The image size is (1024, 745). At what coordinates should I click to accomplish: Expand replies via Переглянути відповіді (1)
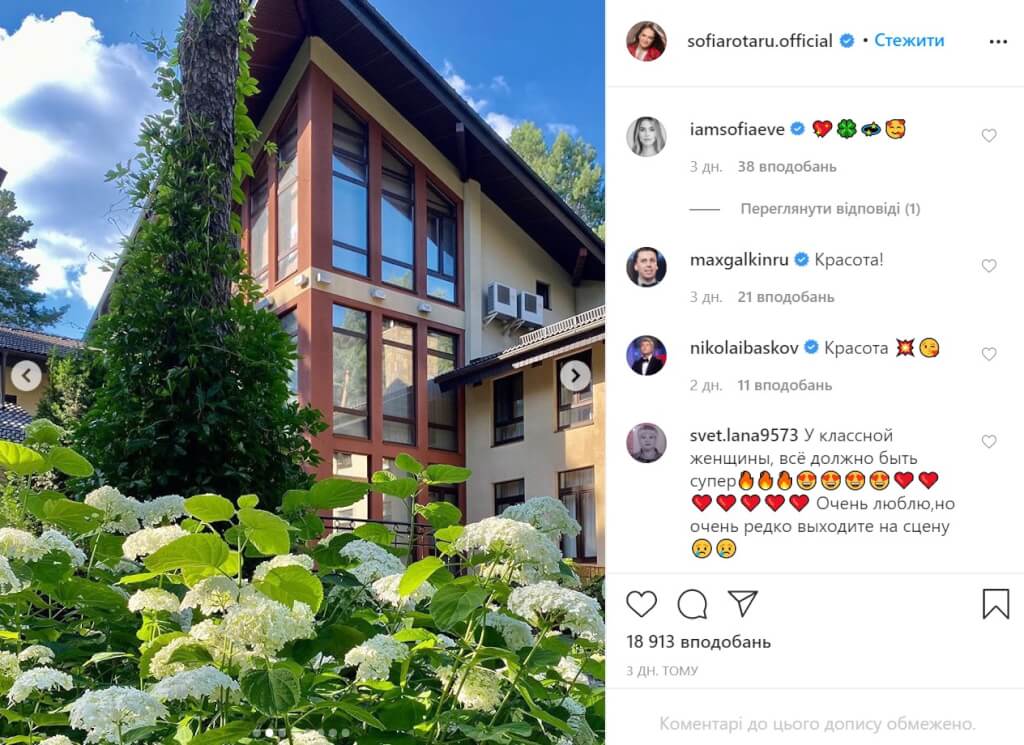coord(830,209)
